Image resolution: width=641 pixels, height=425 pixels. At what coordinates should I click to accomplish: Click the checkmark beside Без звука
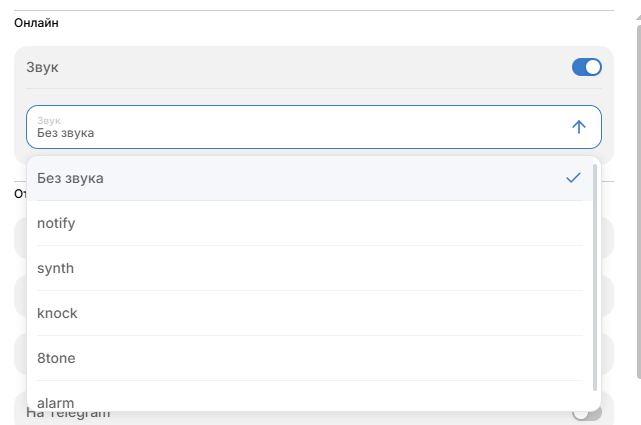point(573,178)
